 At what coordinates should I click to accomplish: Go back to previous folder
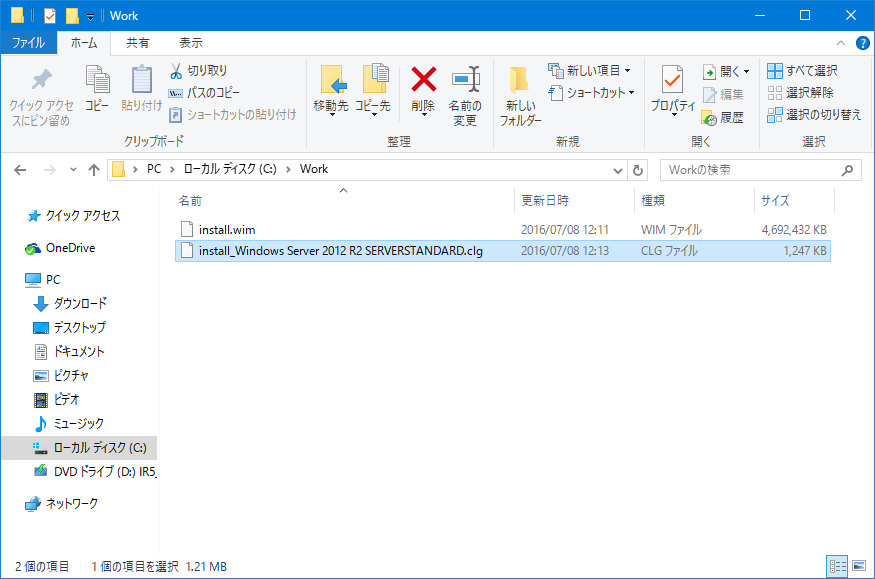pos(20,170)
